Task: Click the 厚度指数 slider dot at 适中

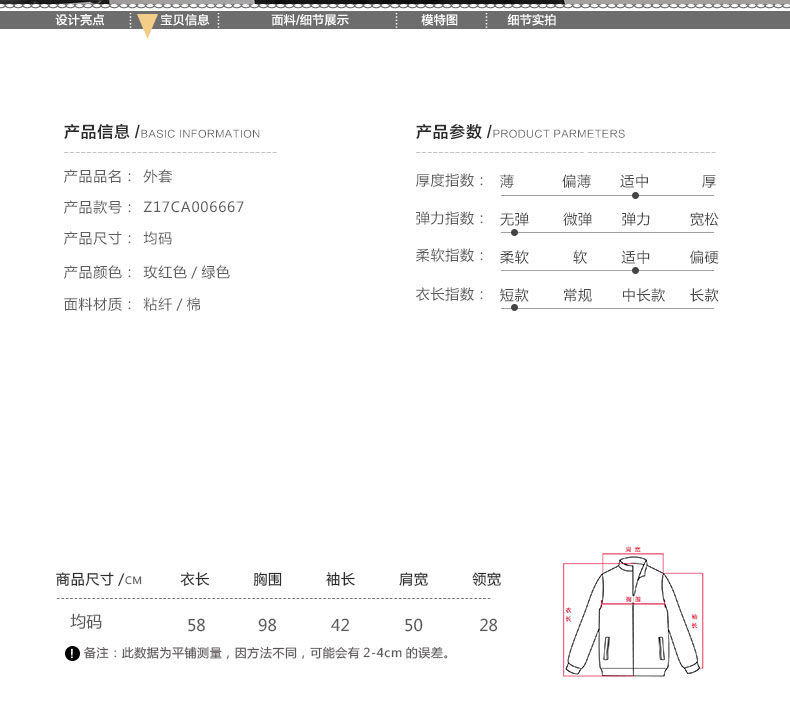Action: pos(635,196)
